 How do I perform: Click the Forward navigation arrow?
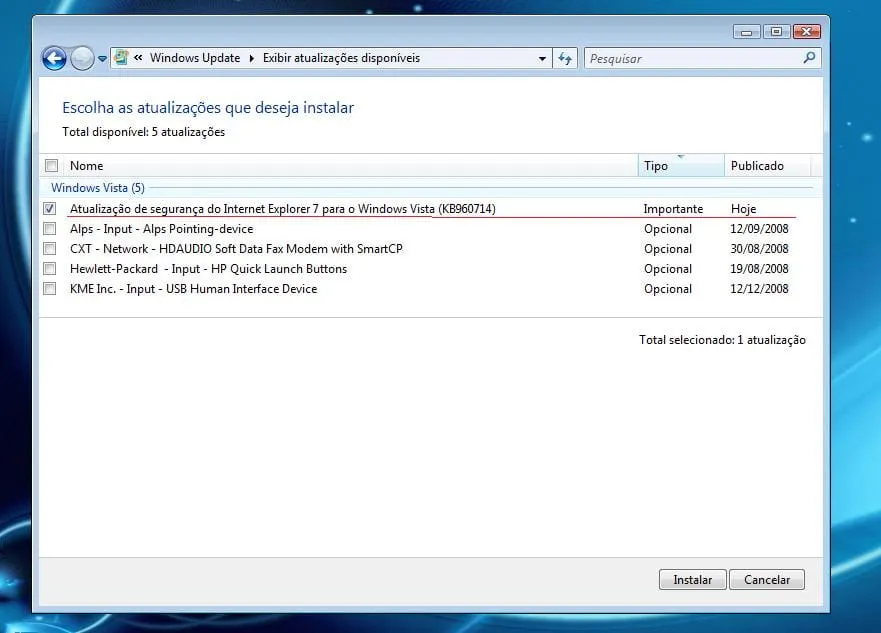[82, 59]
